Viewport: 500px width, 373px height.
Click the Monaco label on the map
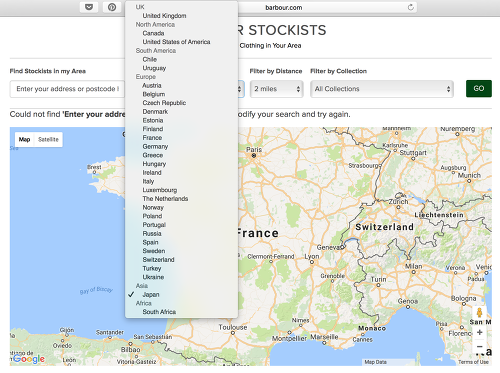click(x=372, y=328)
